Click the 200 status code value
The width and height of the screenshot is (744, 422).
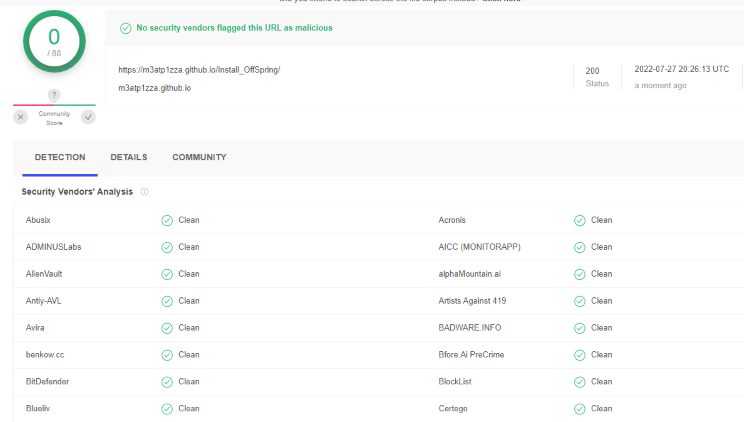[592, 71]
